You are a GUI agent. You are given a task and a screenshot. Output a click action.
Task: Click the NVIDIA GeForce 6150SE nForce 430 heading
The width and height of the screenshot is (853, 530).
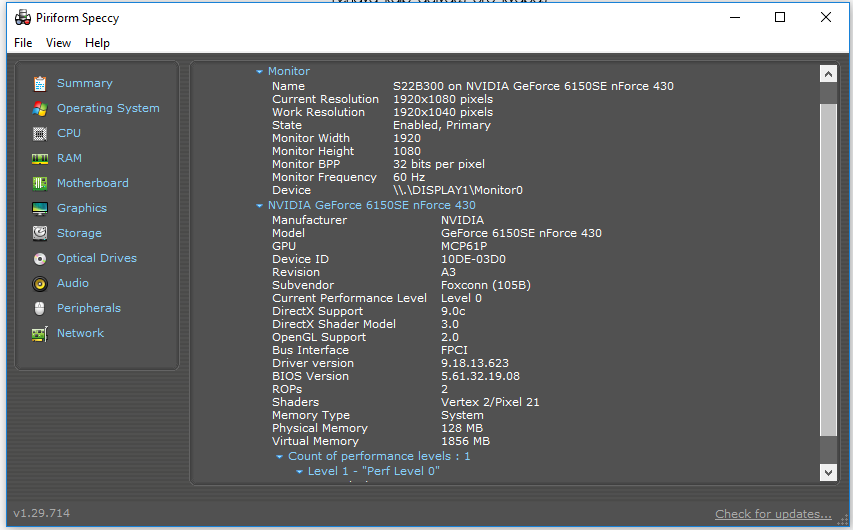pyautogui.click(x=372, y=205)
